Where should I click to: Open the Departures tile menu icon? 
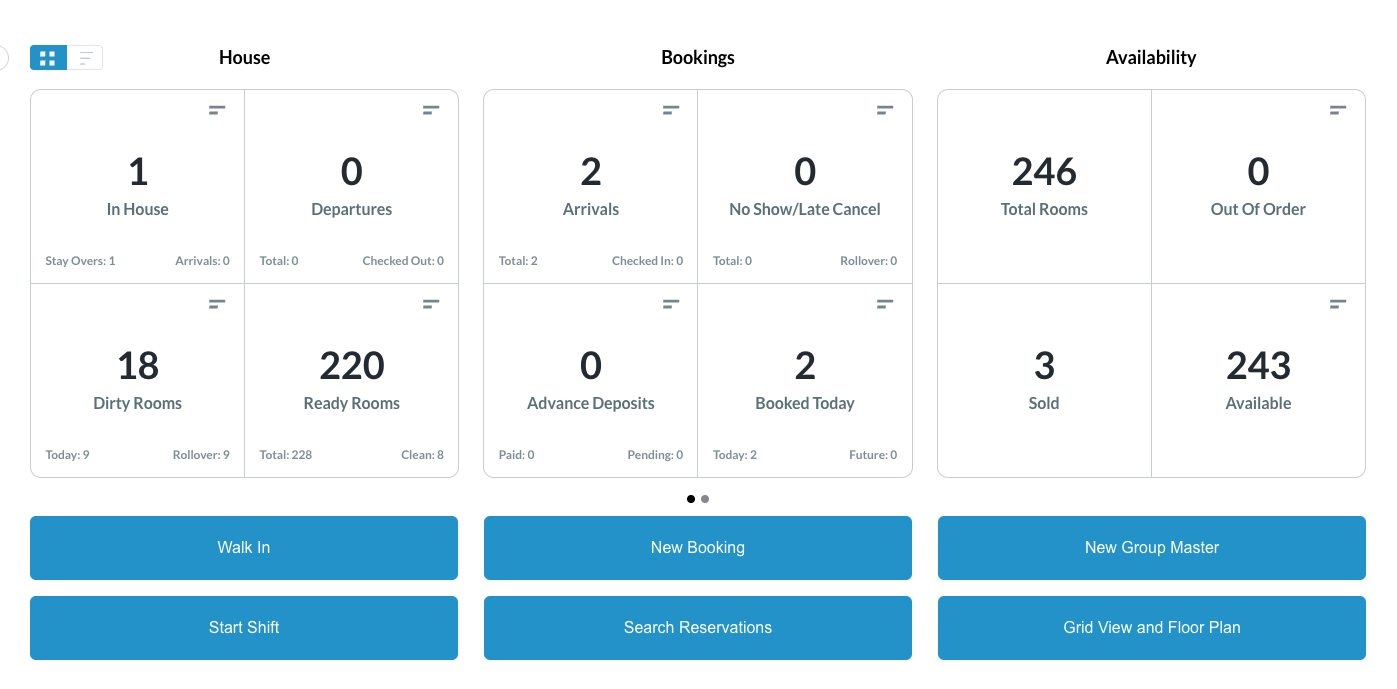(431, 110)
